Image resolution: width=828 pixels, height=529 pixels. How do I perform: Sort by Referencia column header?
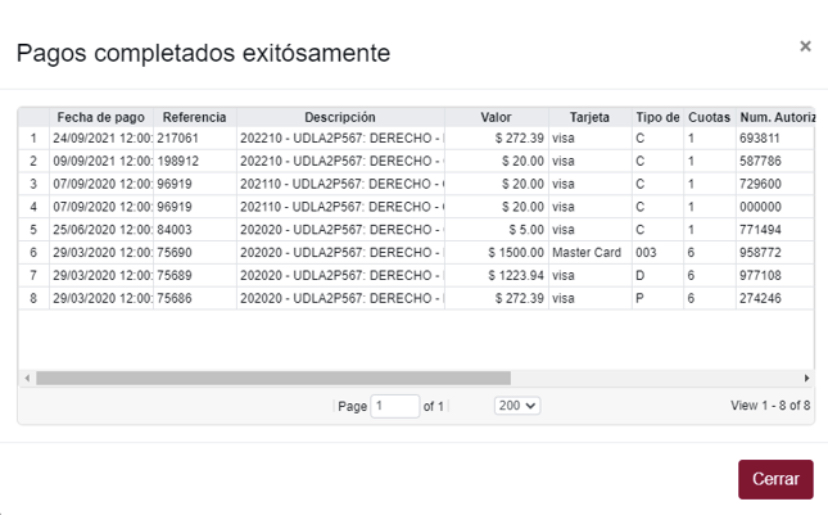[x=194, y=117]
